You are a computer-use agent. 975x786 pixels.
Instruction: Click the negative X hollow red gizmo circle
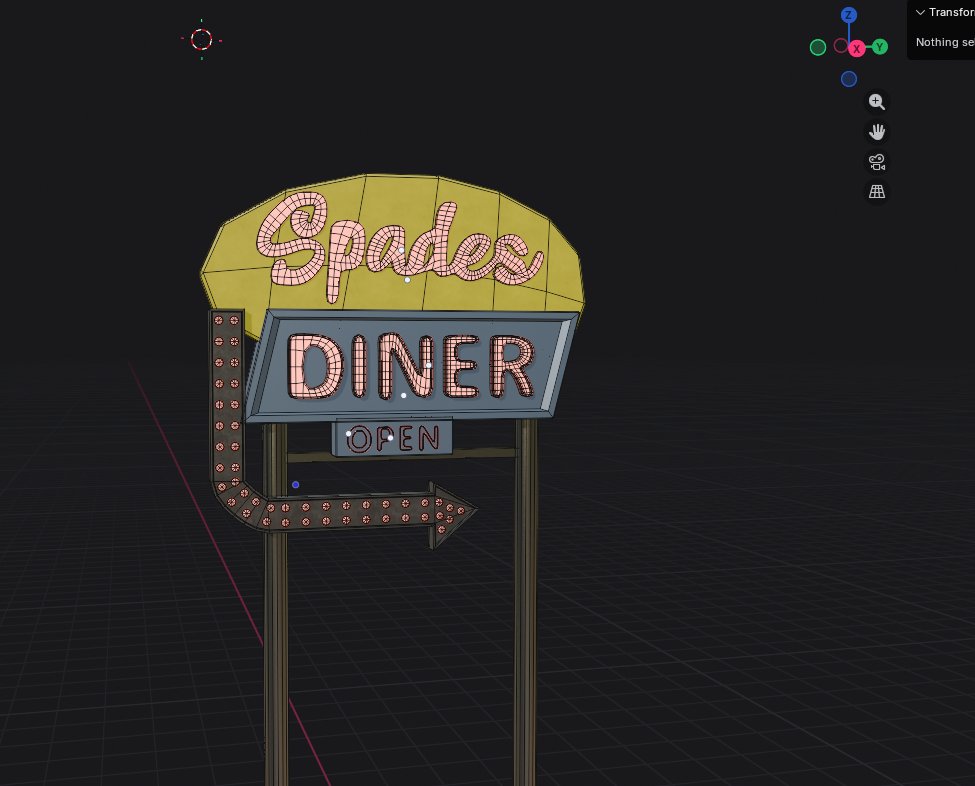tap(841, 45)
